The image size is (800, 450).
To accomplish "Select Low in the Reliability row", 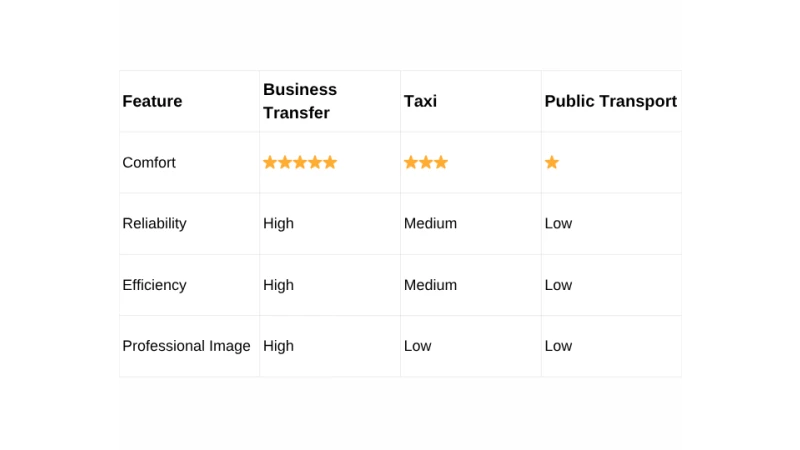I will (558, 223).
